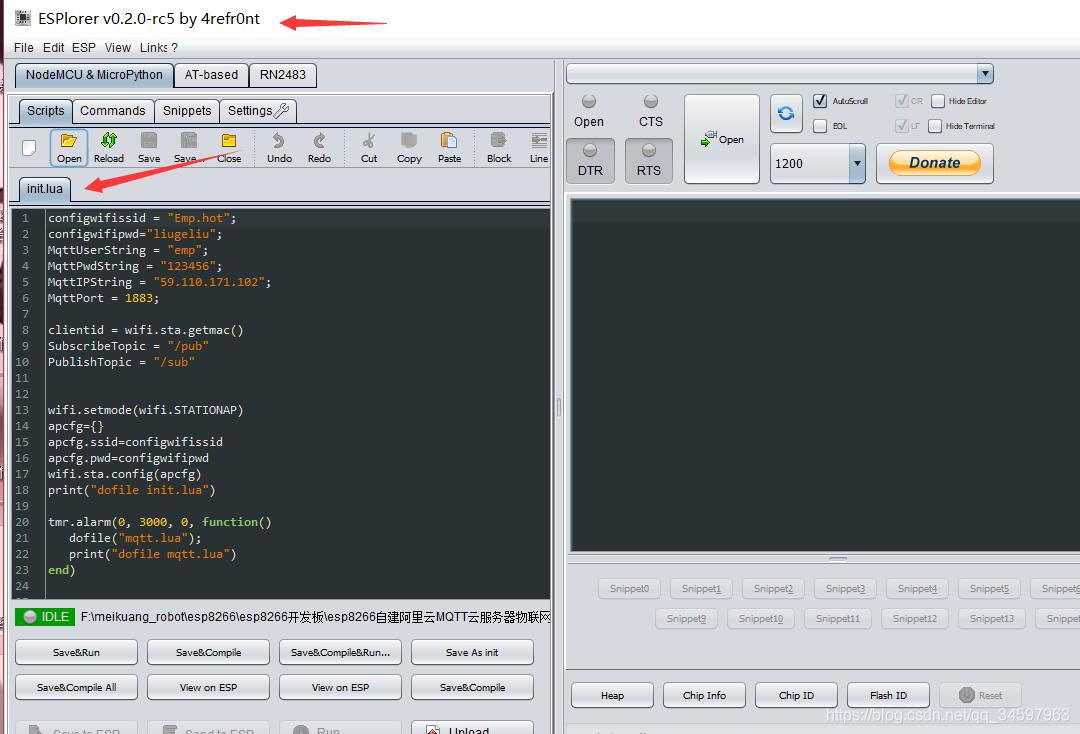This screenshot has width=1080, height=734.
Task: Click the Heap button
Action: point(612,695)
